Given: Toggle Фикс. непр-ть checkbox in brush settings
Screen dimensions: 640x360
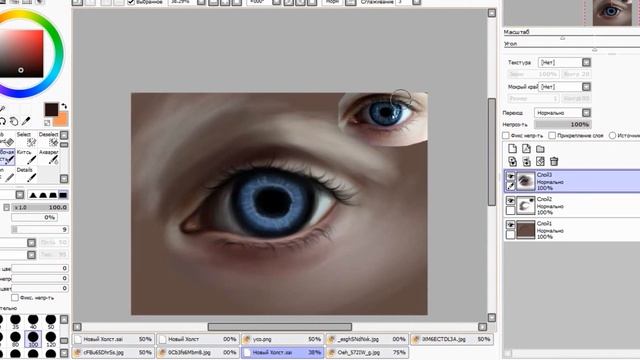Looking at the screenshot, I should click(x=15, y=298).
